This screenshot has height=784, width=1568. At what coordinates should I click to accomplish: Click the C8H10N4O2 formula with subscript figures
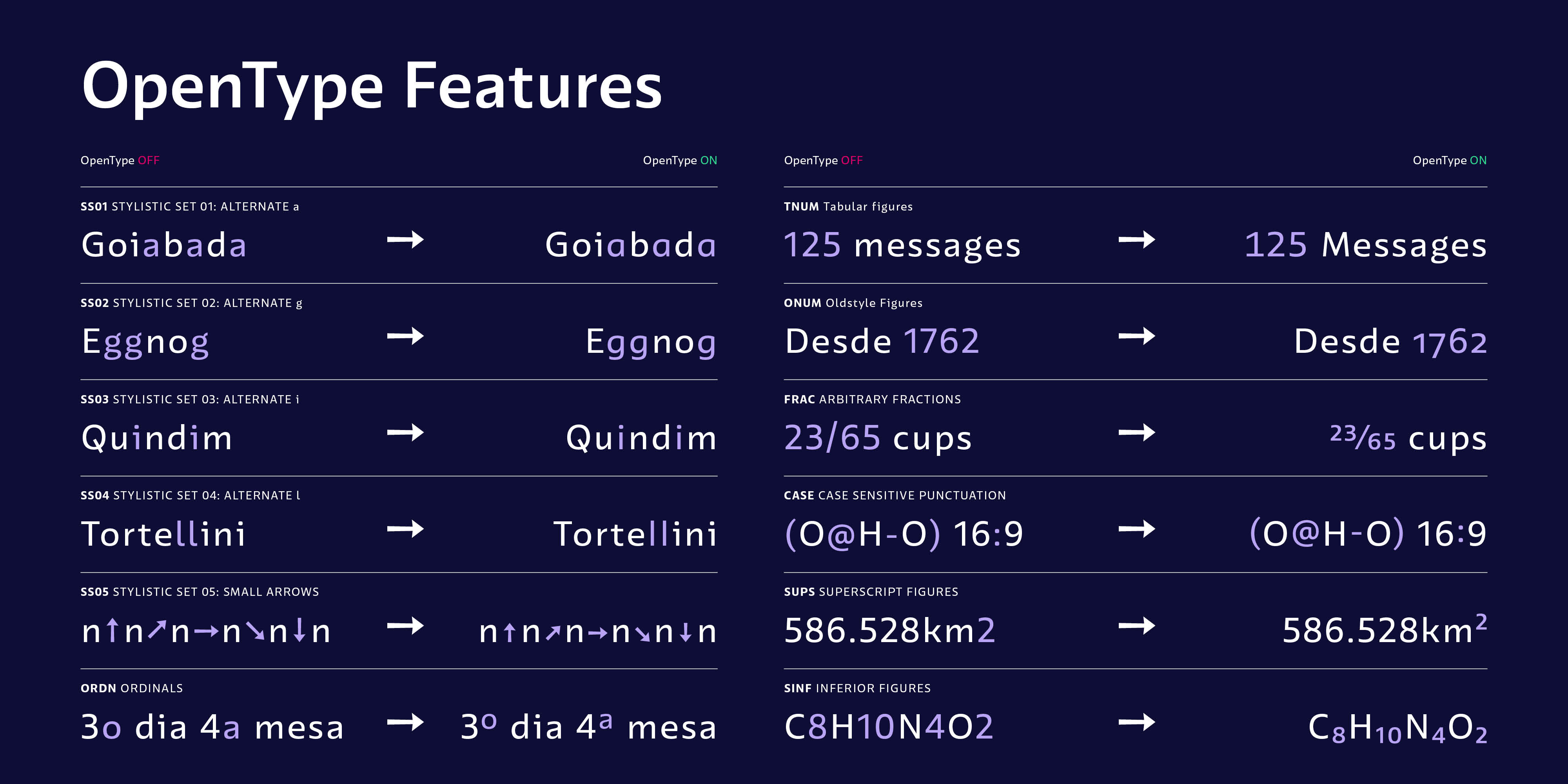[1397, 728]
